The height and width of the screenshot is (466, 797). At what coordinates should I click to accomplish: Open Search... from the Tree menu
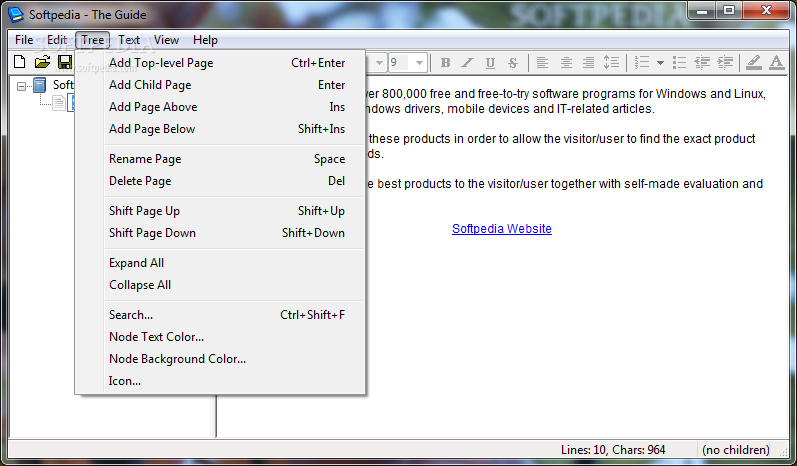220,315
